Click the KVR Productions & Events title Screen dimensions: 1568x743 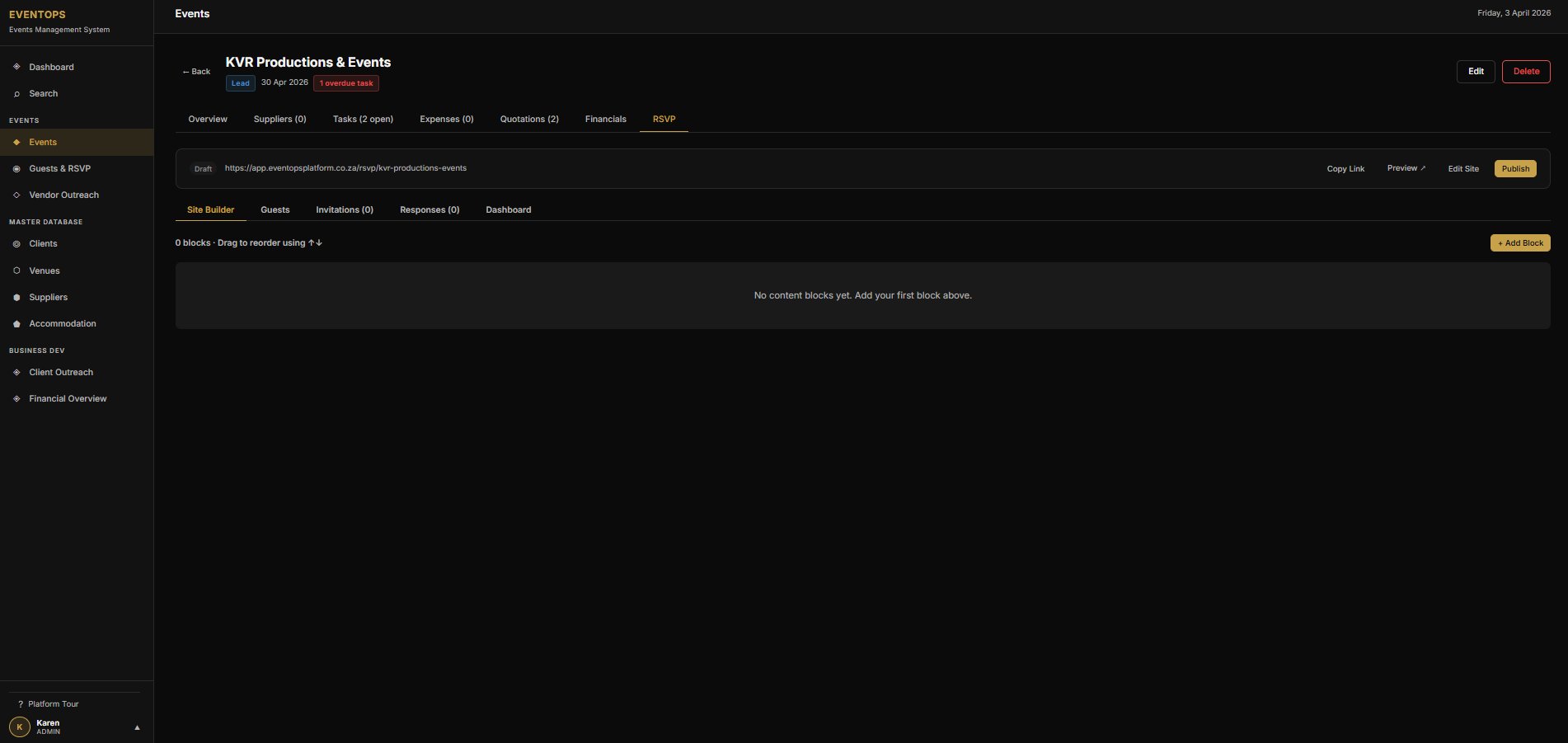[x=308, y=63]
